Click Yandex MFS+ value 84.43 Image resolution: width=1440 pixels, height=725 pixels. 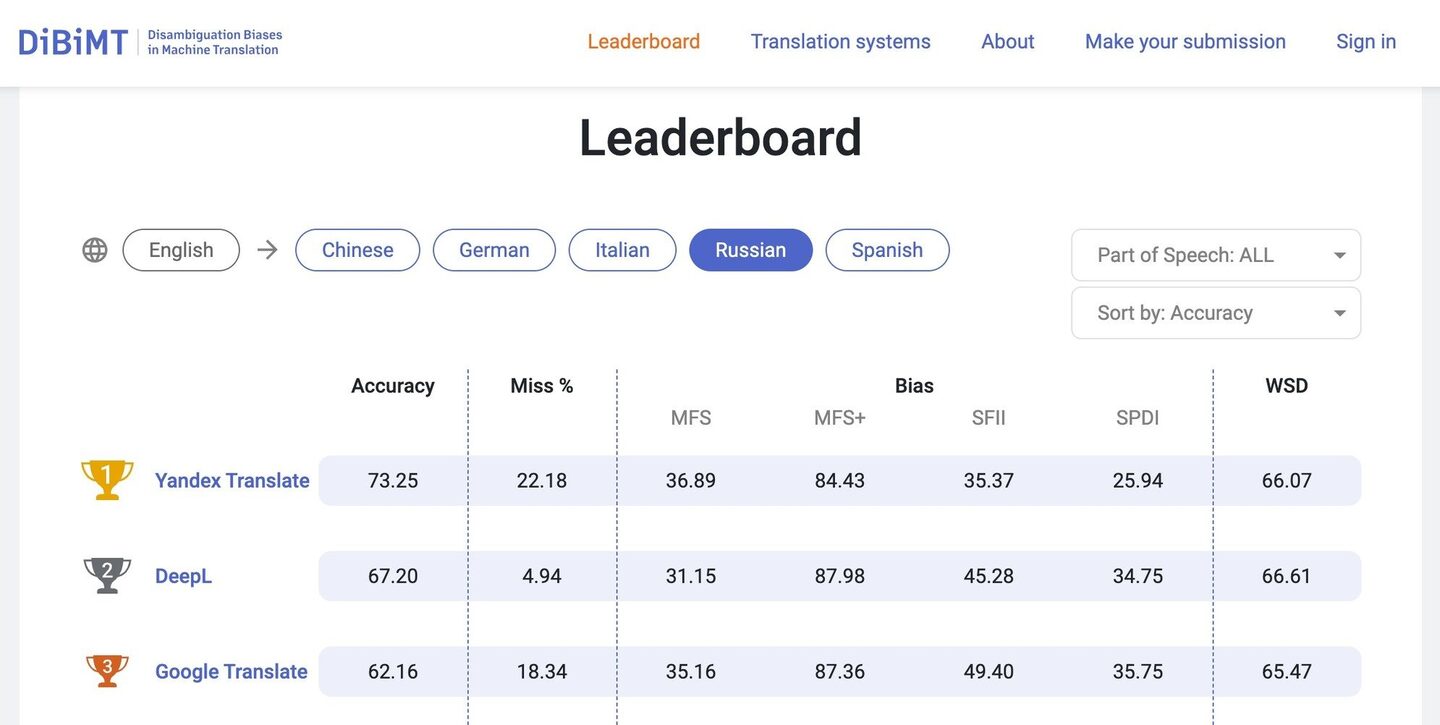click(x=840, y=481)
